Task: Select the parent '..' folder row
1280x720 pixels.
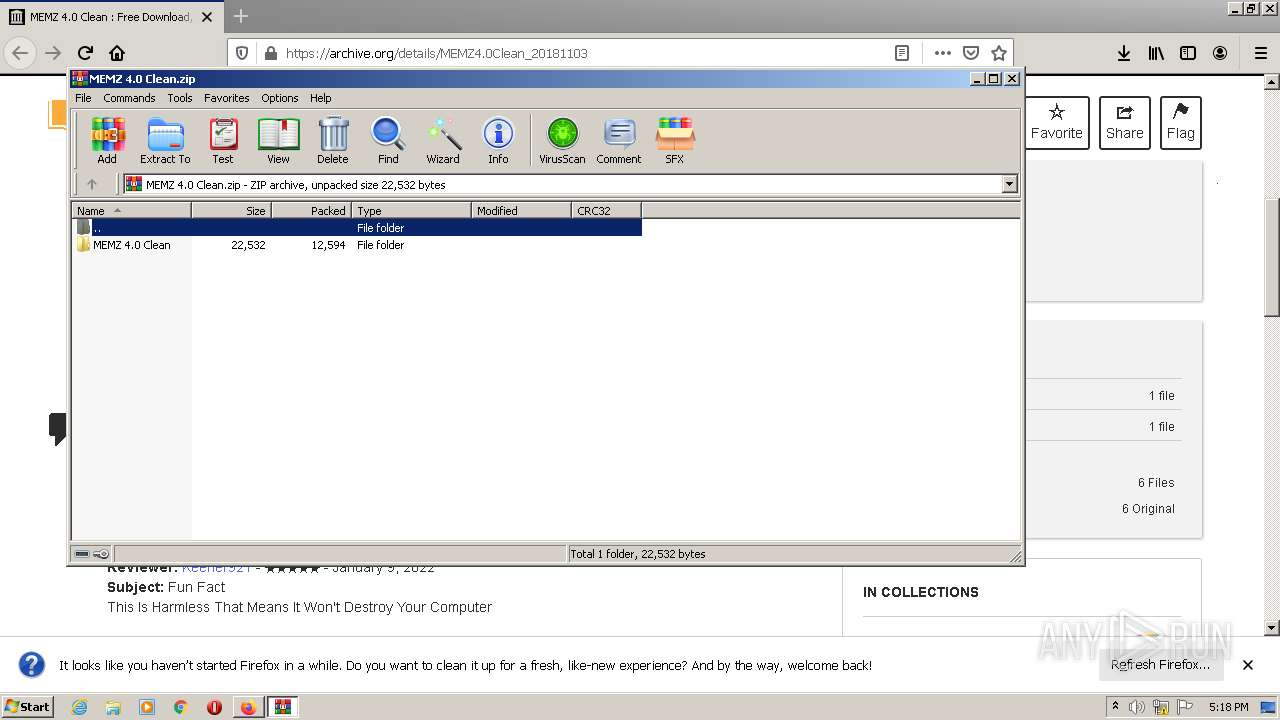Action: [357, 228]
